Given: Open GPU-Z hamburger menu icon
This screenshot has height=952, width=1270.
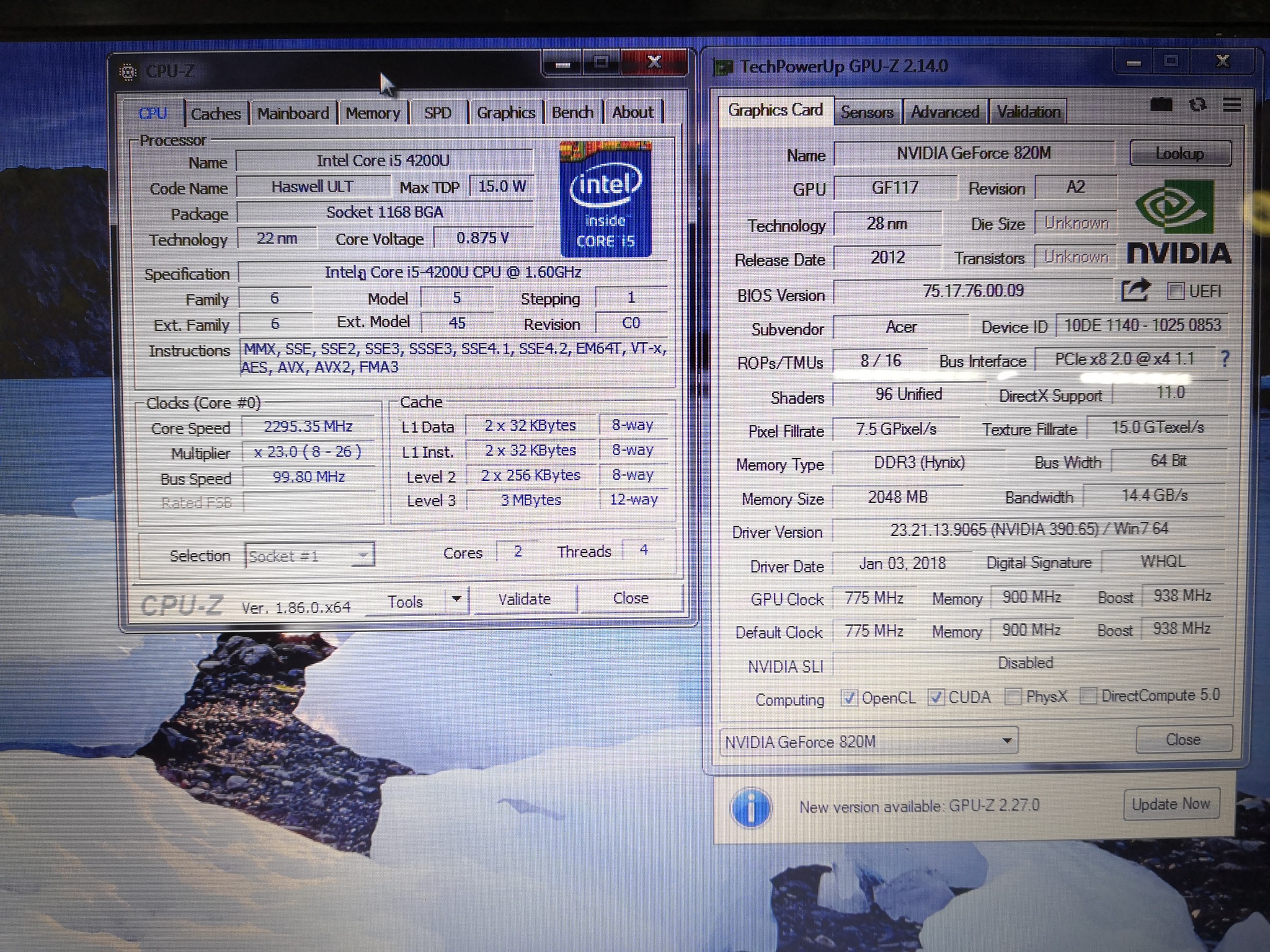Looking at the screenshot, I should coord(1232,105).
